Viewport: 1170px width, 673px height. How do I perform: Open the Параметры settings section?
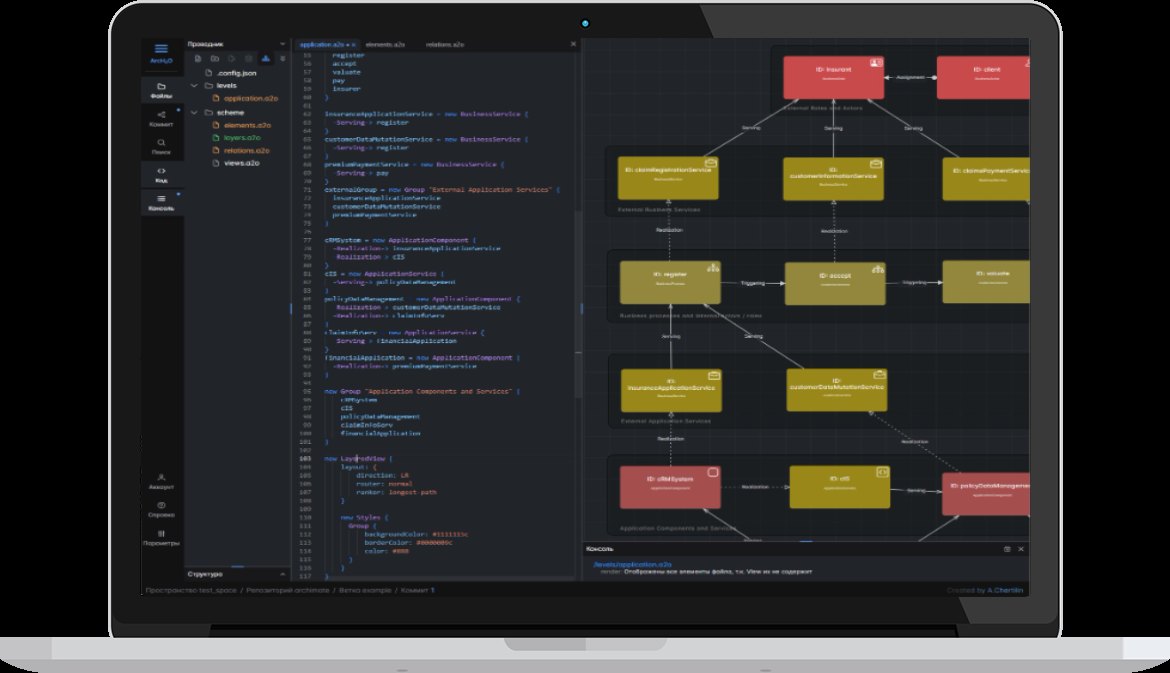tap(161, 538)
